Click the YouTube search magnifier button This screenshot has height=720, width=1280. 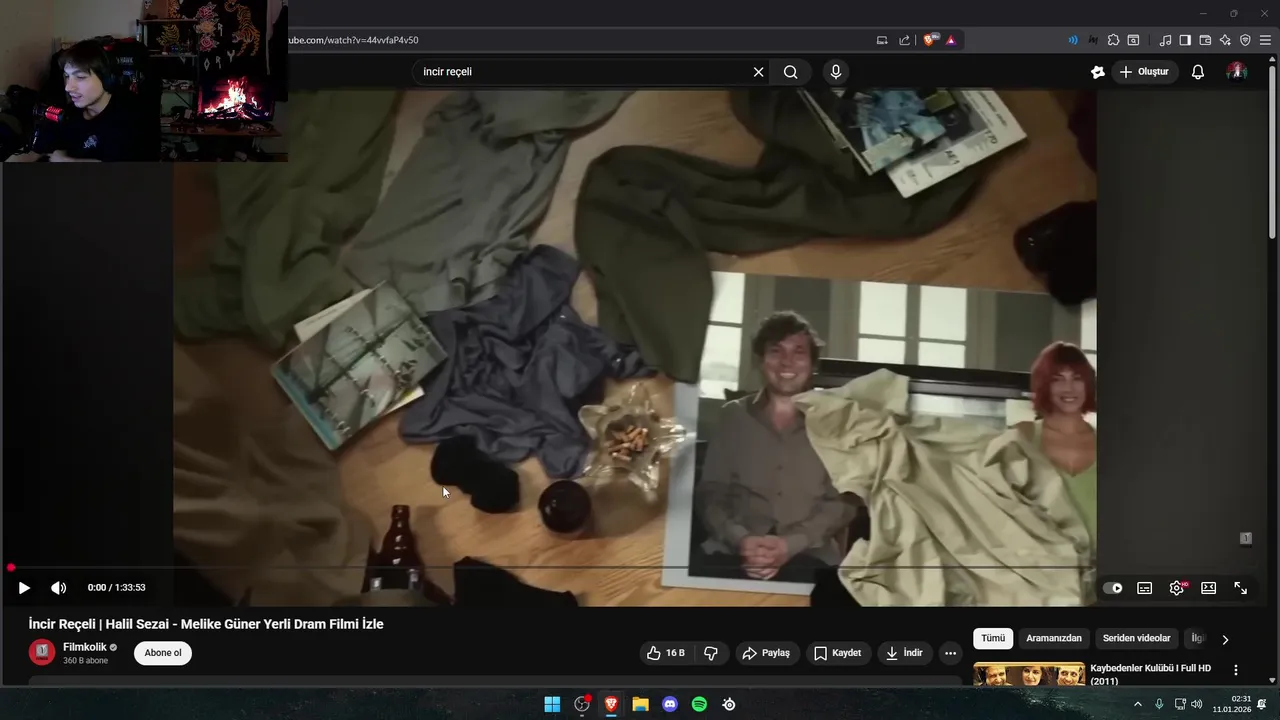[x=791, y=72]
